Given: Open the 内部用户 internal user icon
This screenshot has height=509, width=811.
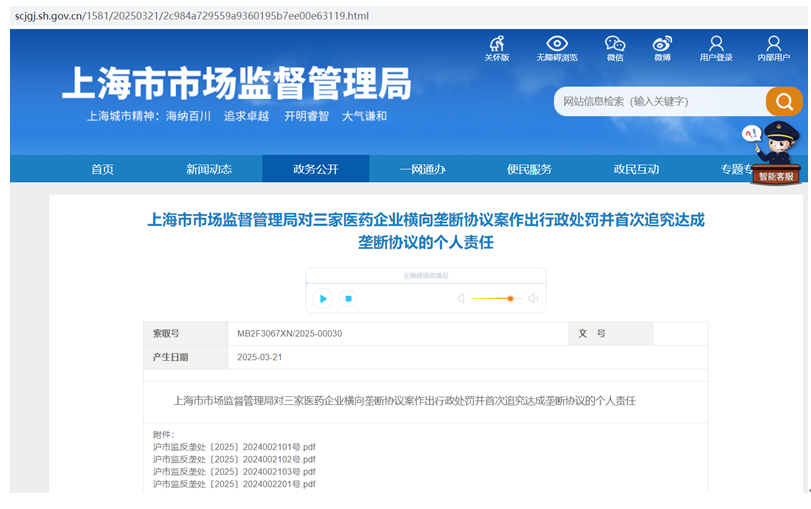Looking at the screenshot, I should click(773, 48).
